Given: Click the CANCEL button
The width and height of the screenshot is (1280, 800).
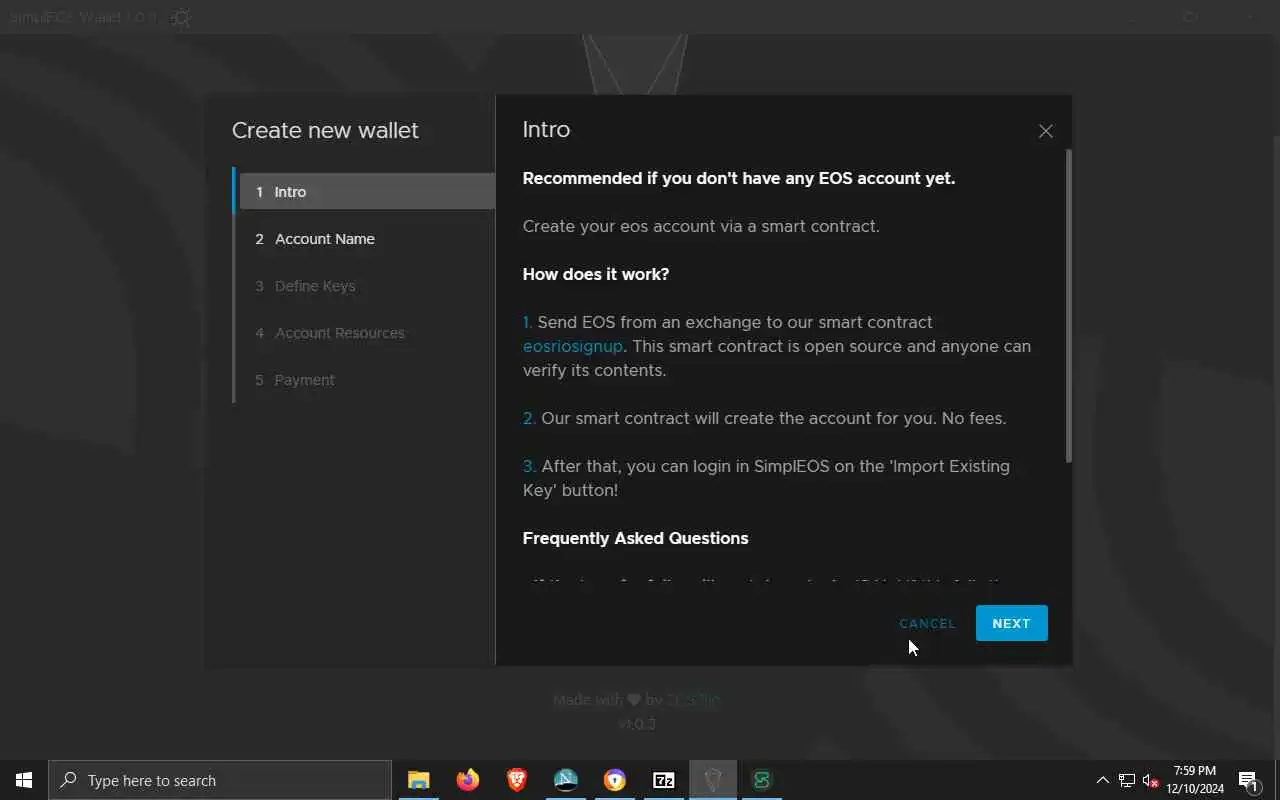Looking at the screenshot, I should point(927,623).
